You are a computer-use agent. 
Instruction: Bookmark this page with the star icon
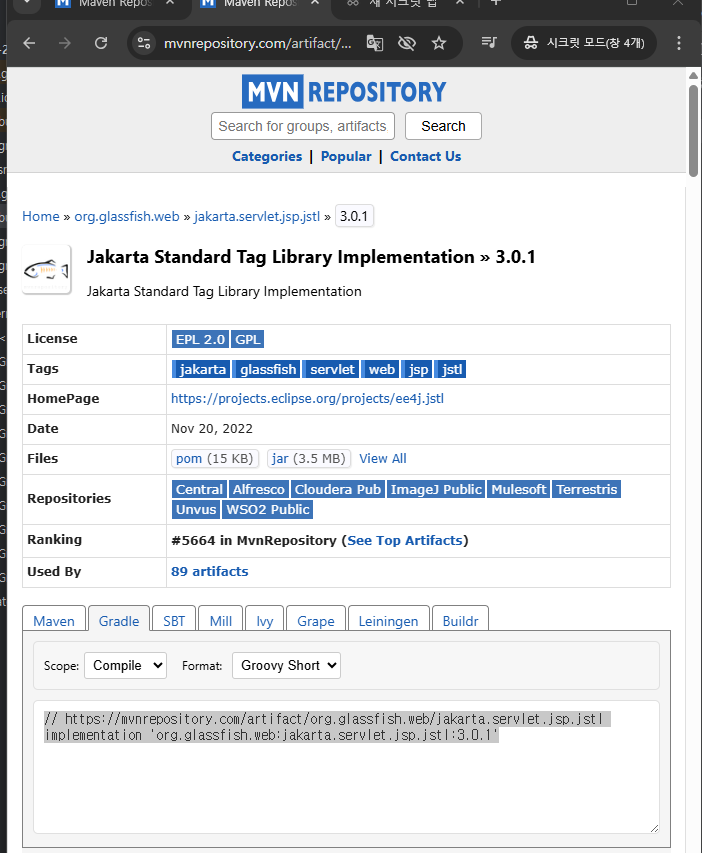(x=439, y=43)
